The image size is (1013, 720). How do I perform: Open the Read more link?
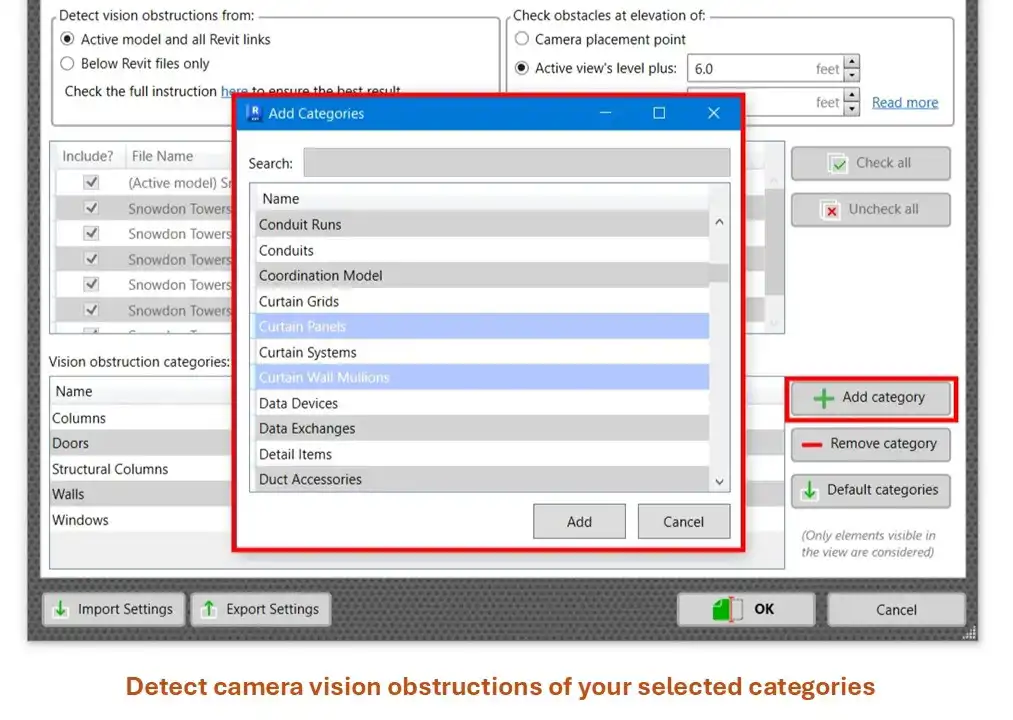pyautogui.click(x=904, y=103)
